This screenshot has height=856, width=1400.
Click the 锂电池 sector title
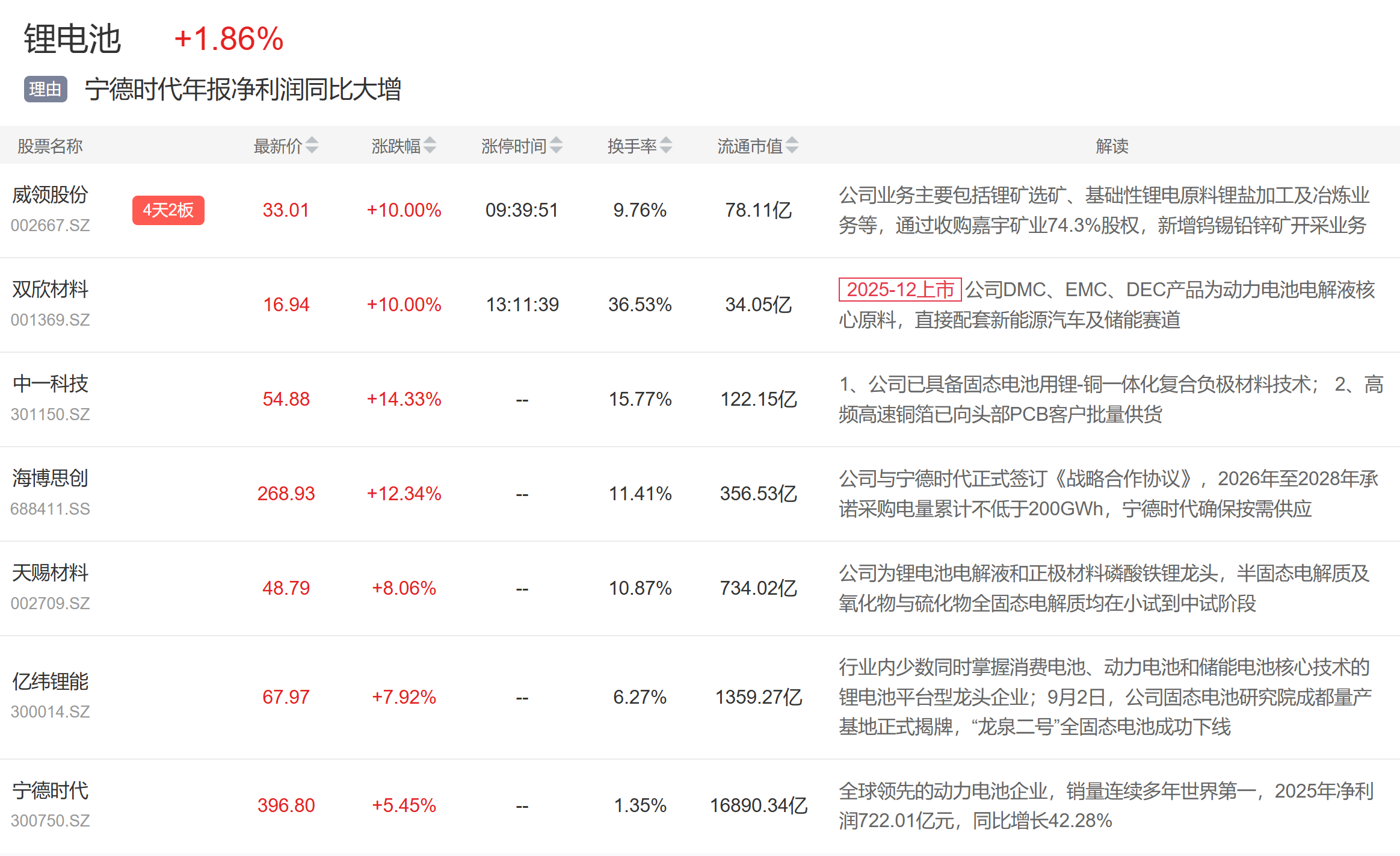pyautogui.click(x=72, y=39)
